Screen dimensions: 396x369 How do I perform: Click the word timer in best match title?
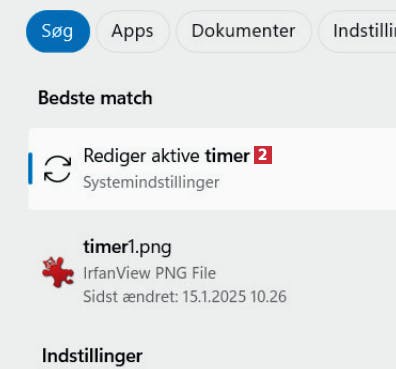227,156
